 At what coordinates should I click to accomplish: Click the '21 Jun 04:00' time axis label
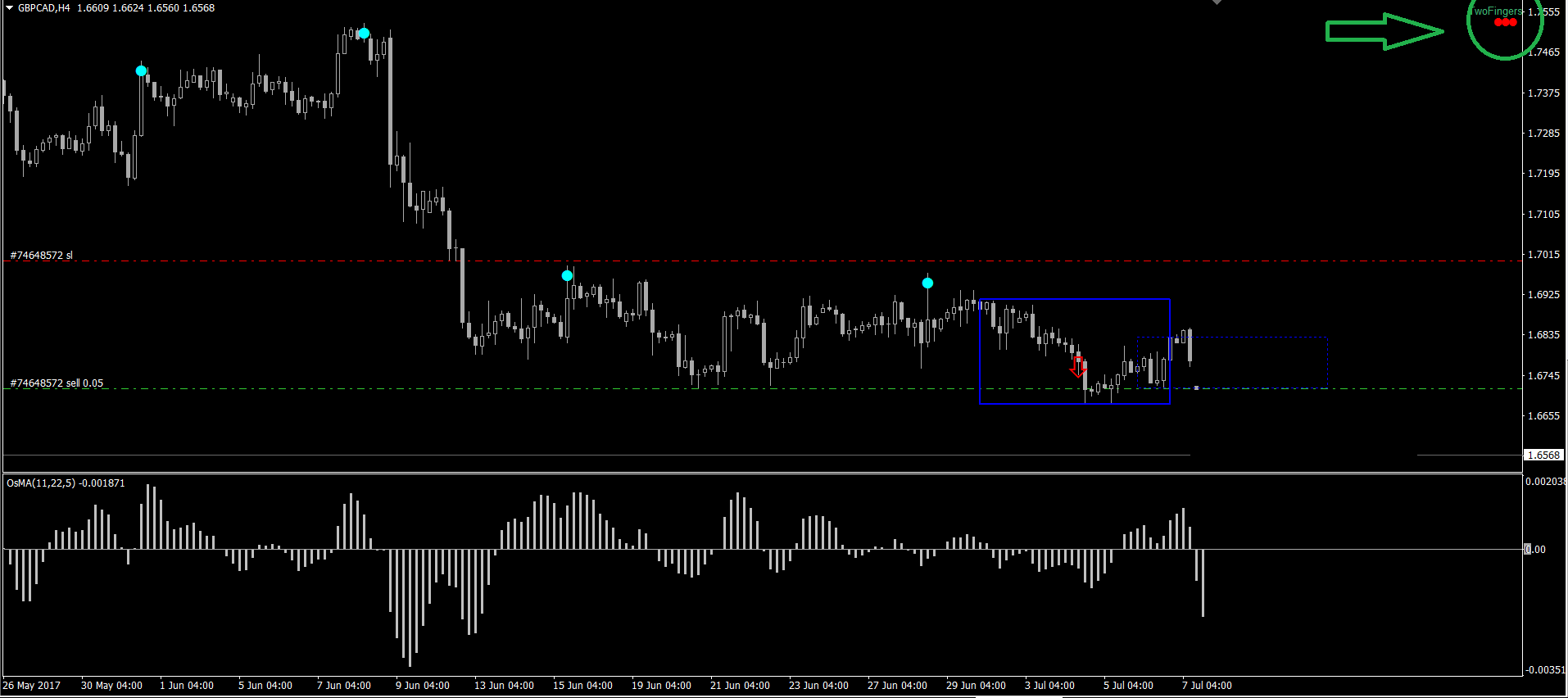tap(740, 686)
